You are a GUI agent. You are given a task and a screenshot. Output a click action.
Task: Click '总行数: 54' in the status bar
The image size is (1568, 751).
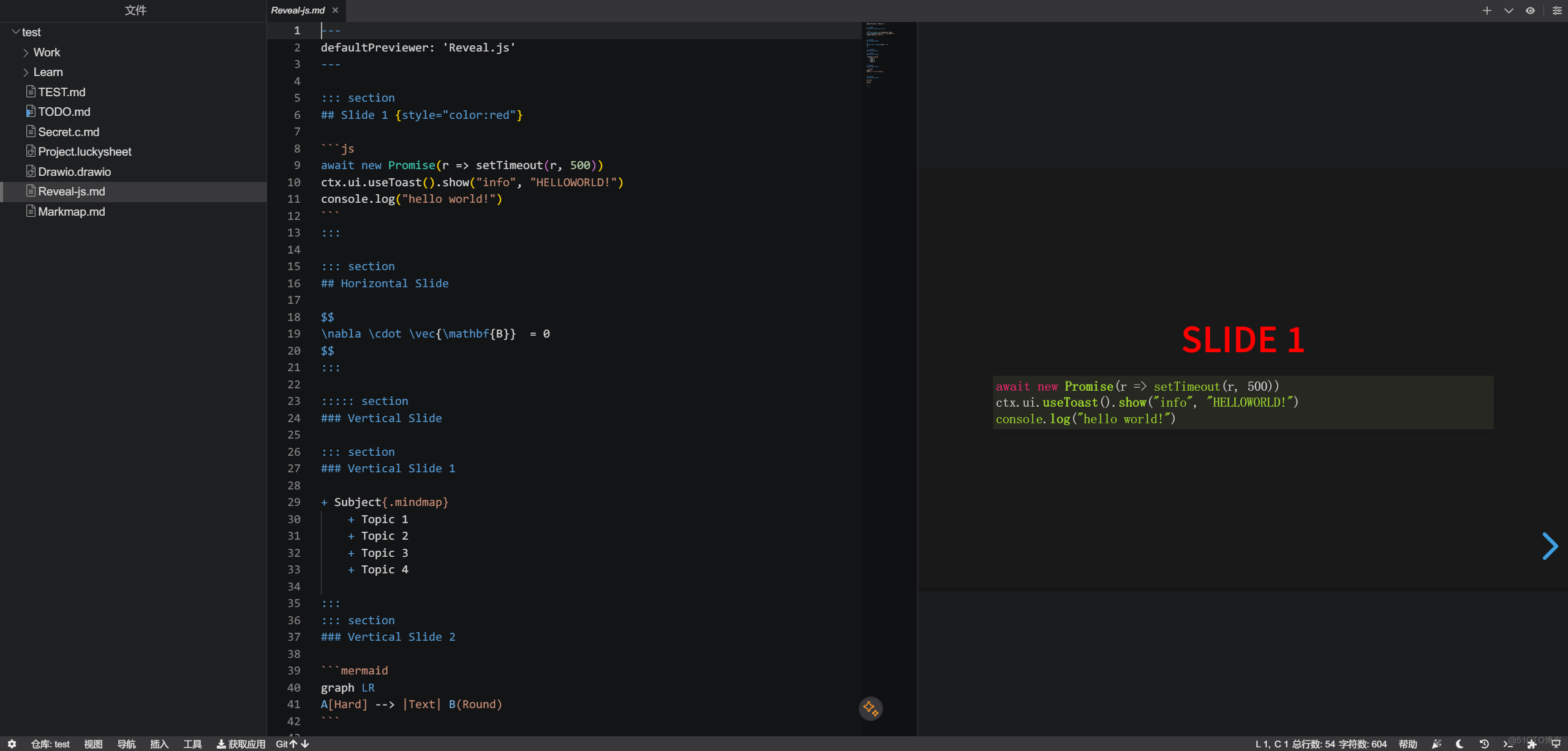tap(1313, 744)
